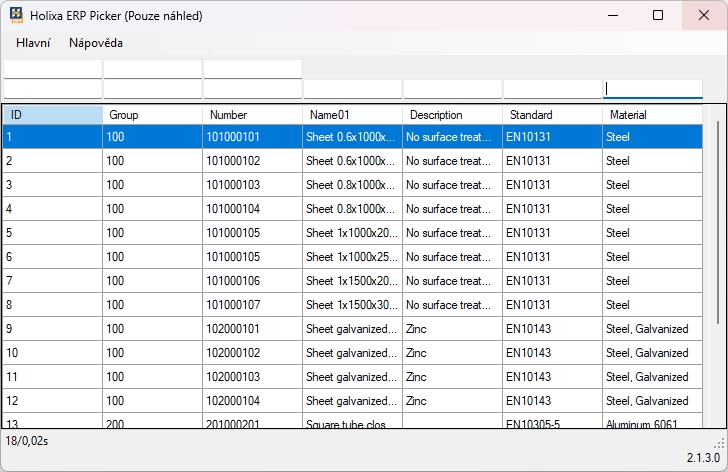Sort table by ID column header

point(52,115)
